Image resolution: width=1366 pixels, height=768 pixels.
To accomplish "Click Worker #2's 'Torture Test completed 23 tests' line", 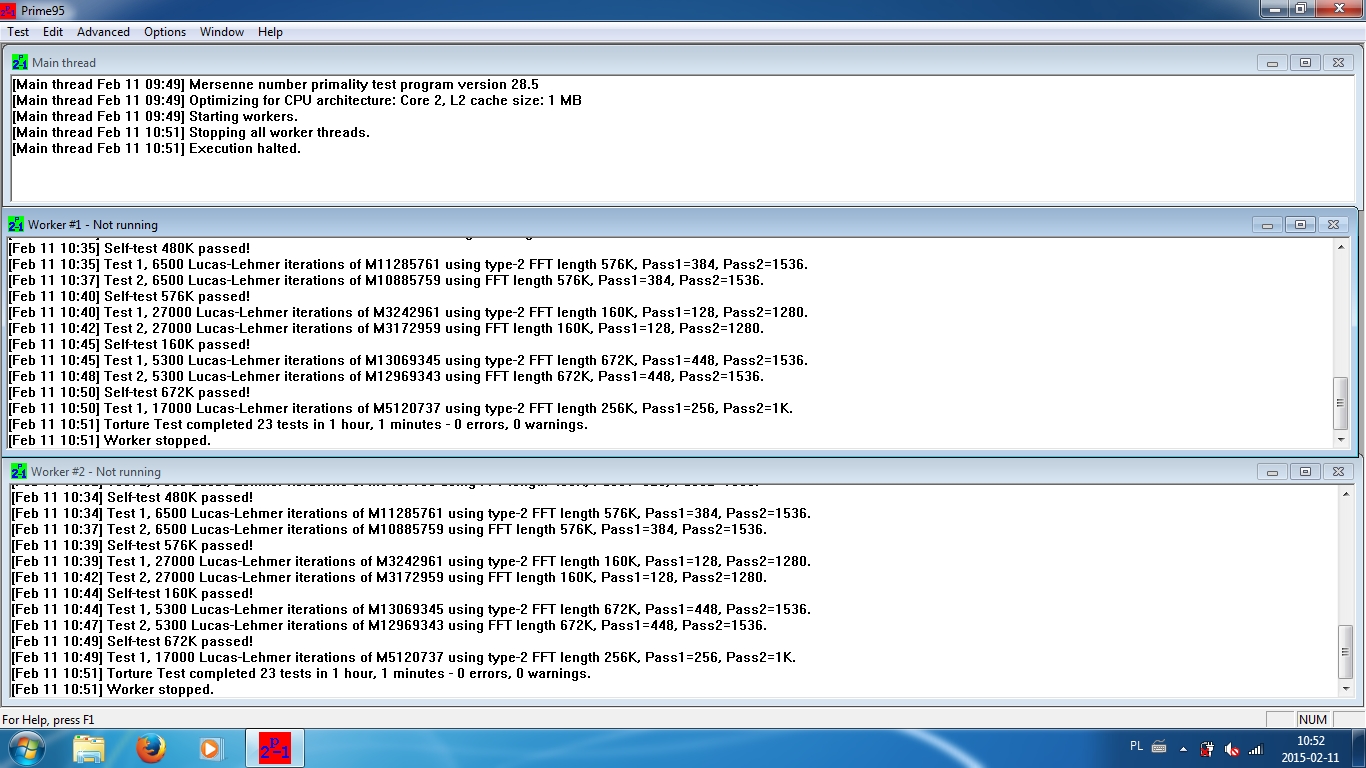I will pyautogui.click(x=301, y=674).
